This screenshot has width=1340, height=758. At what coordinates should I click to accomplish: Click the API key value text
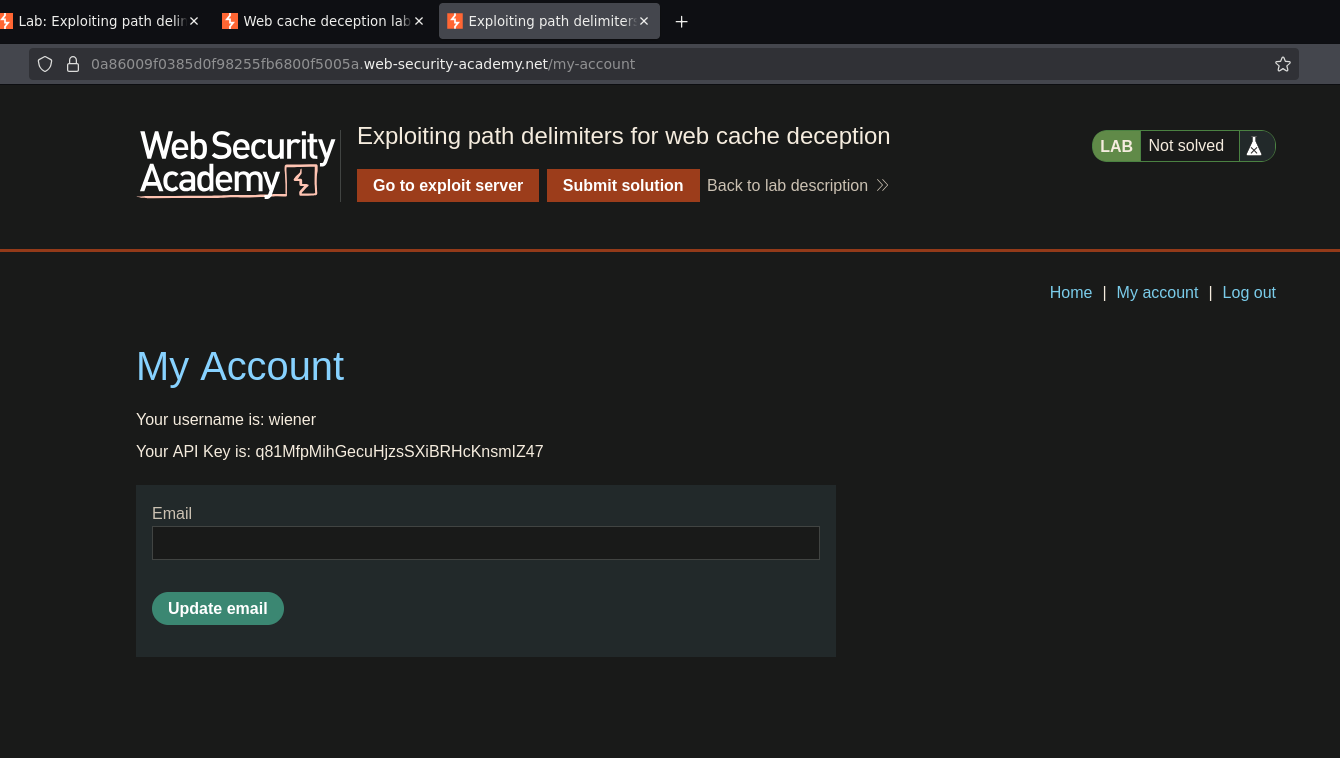399,452
